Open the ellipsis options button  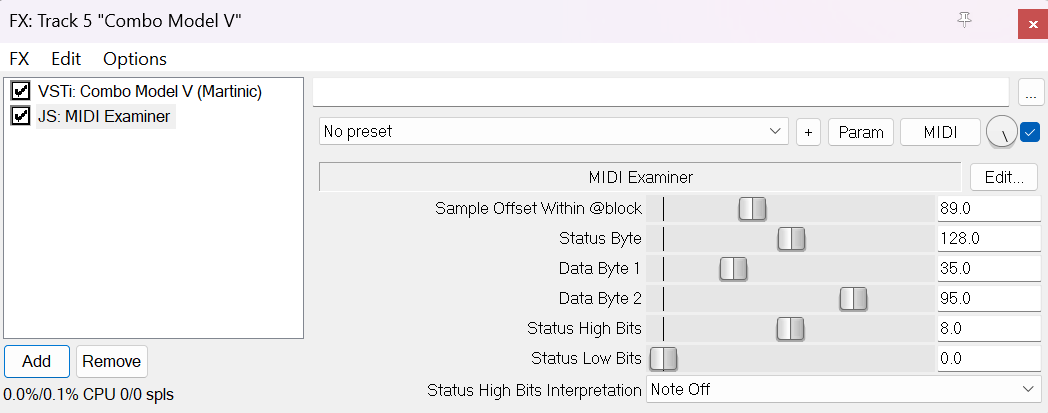[x=1031, y=92]
